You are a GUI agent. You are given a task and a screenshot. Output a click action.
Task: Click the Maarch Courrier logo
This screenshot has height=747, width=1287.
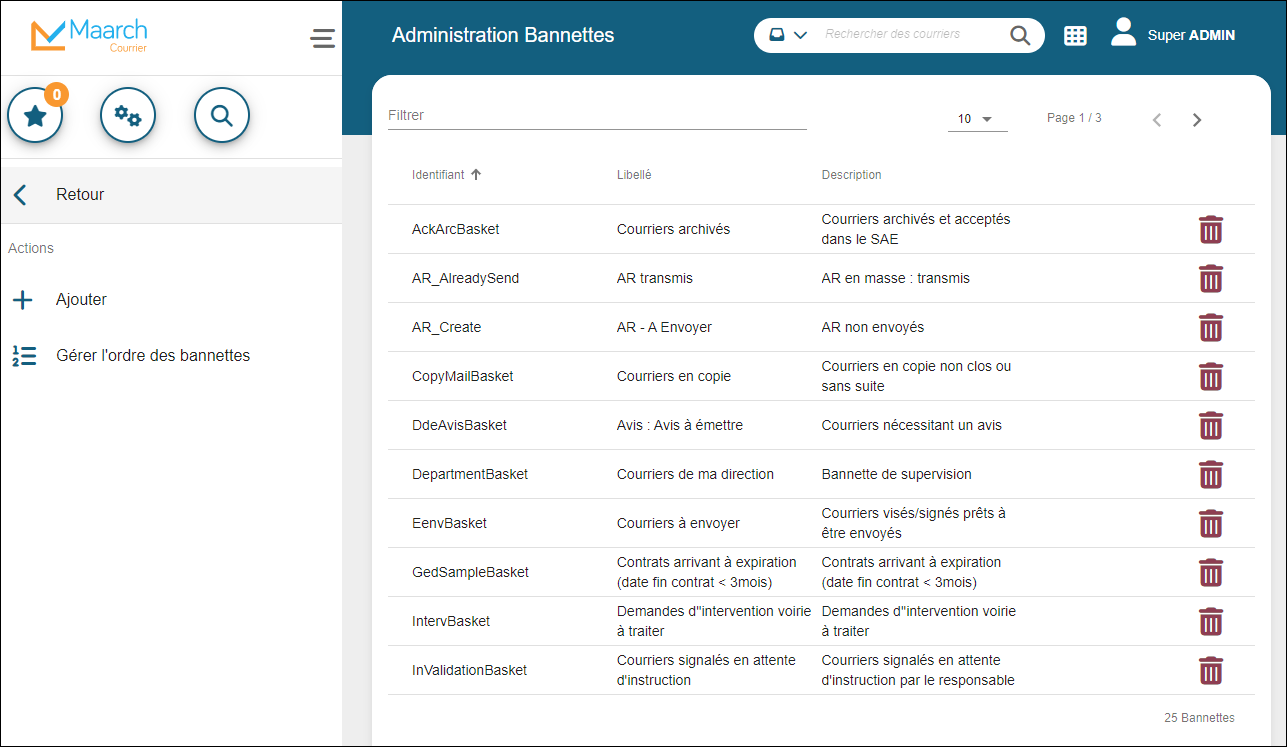(89, 36)
